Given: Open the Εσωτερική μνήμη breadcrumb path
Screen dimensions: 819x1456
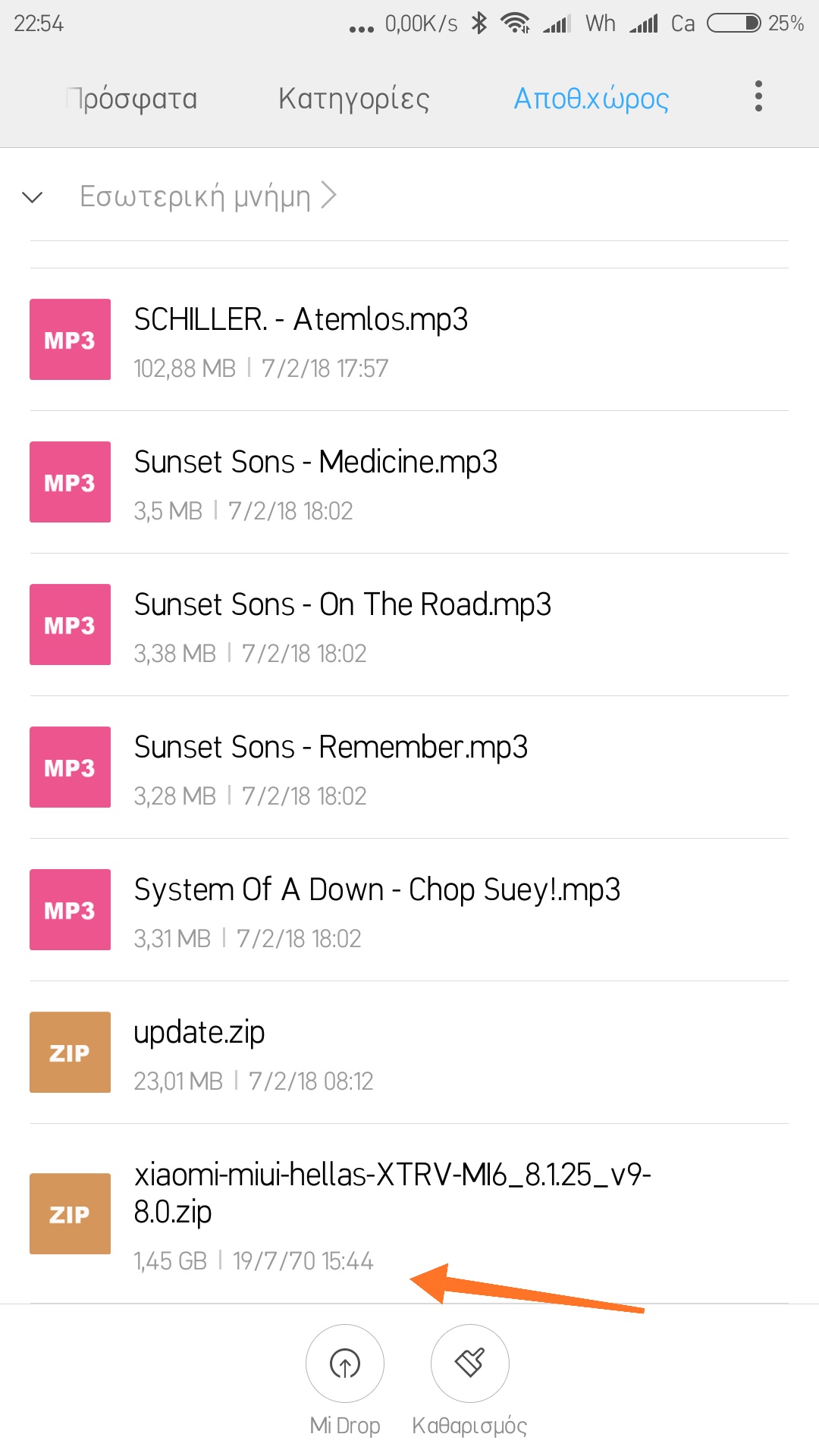Looking at the screenshot, I should point(196,196).
